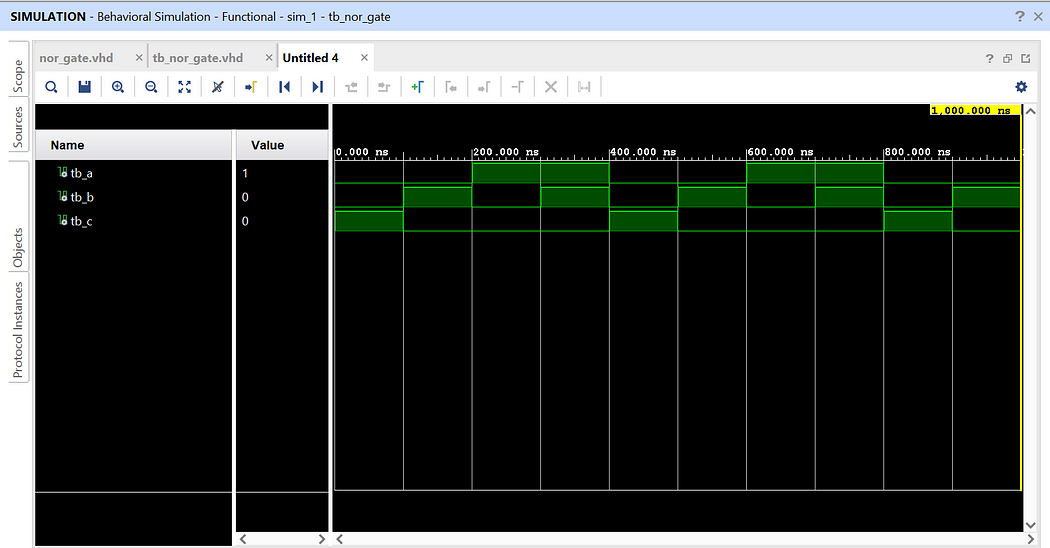Open waveform settings gear

[x=1021, y=86]
